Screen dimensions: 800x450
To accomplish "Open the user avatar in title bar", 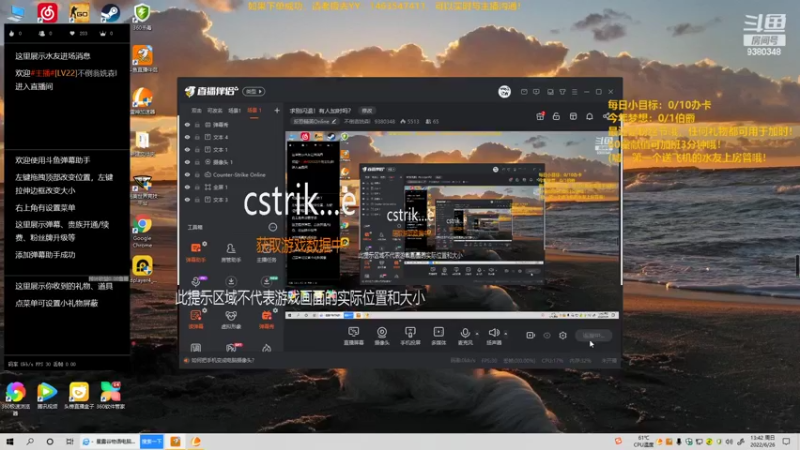I will [505, 91].
